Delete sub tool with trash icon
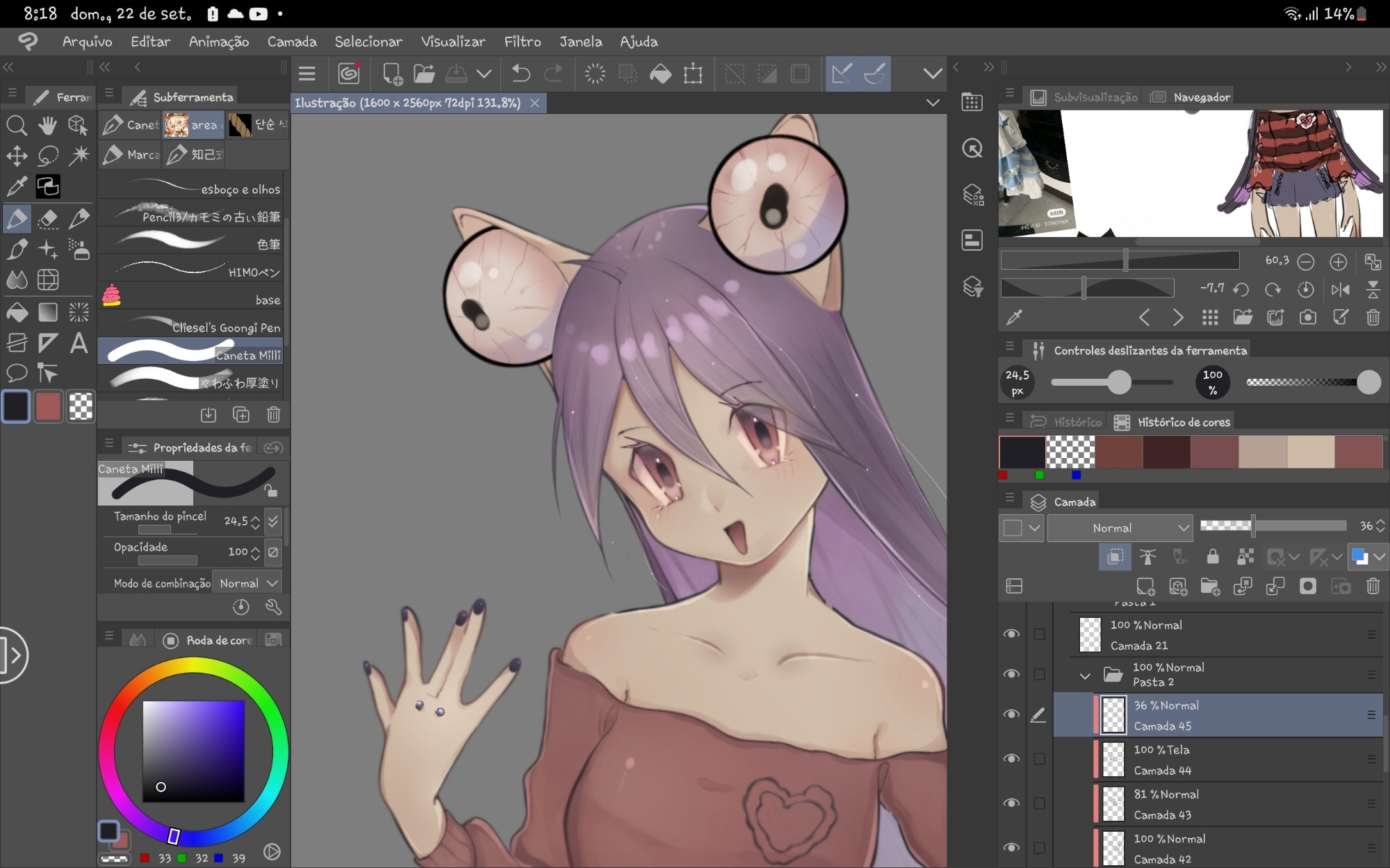Screen dimensions: 1390x868 (273, 415)
